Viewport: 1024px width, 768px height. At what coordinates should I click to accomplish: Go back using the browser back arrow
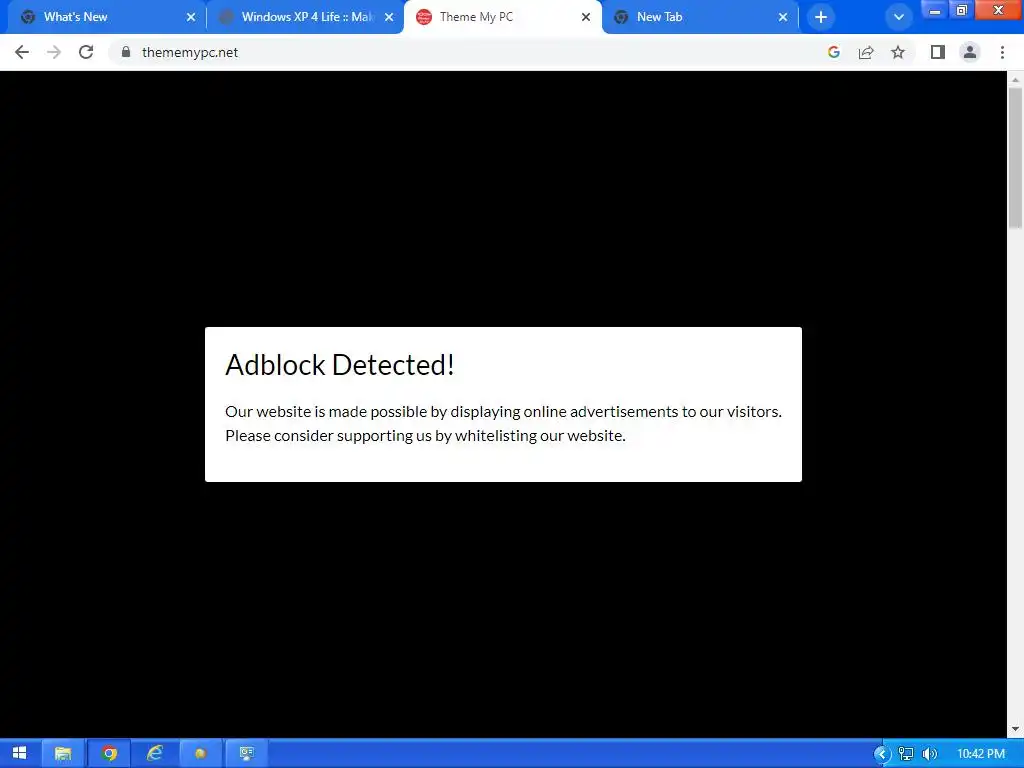click(22, 52)
